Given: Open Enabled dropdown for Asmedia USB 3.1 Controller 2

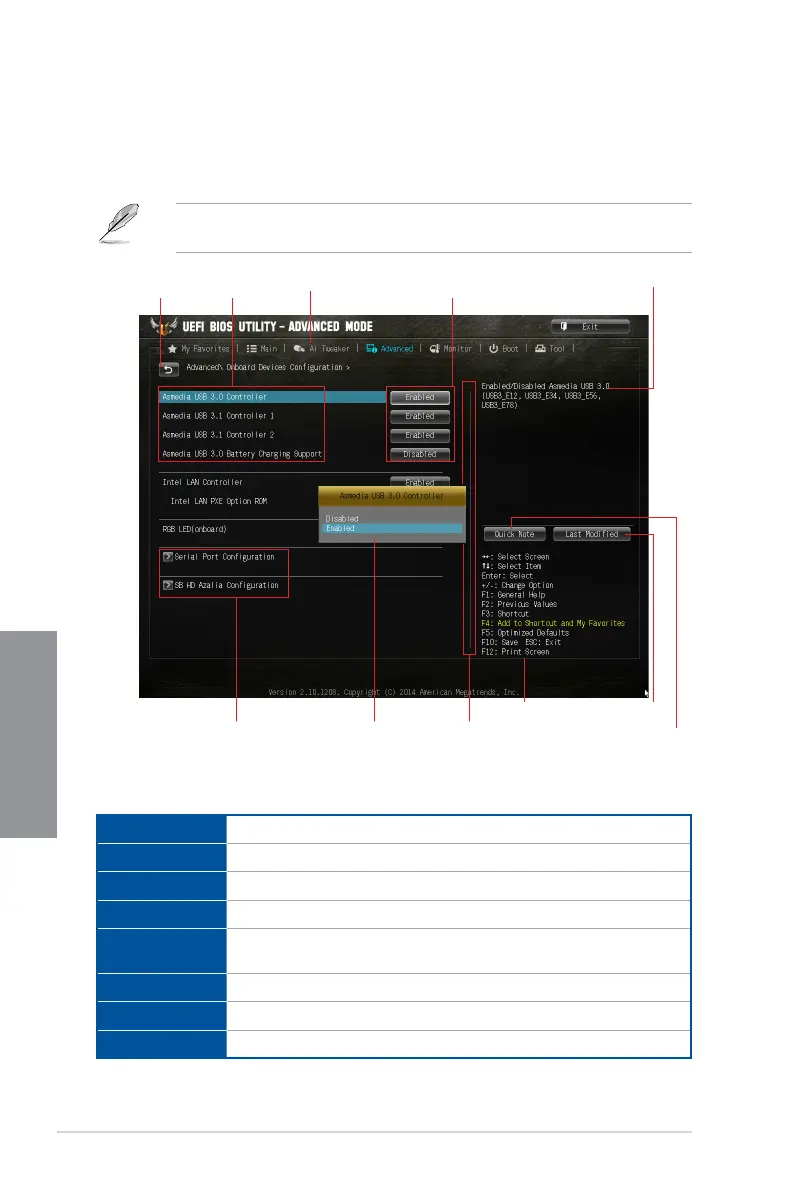Looking at the screenshot, I should click(x=420, y=436).
